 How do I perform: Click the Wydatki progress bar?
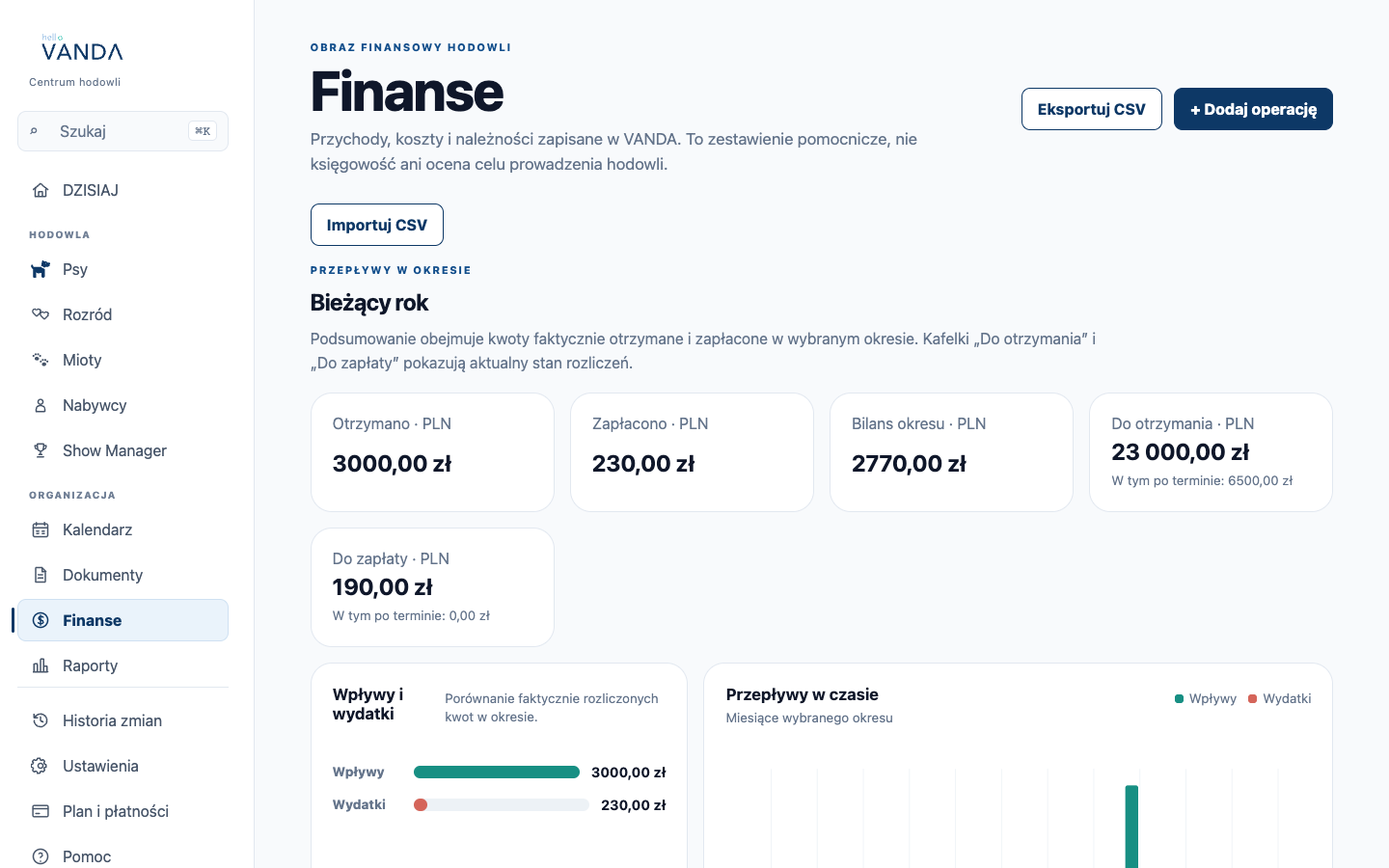tap(502, 804)
